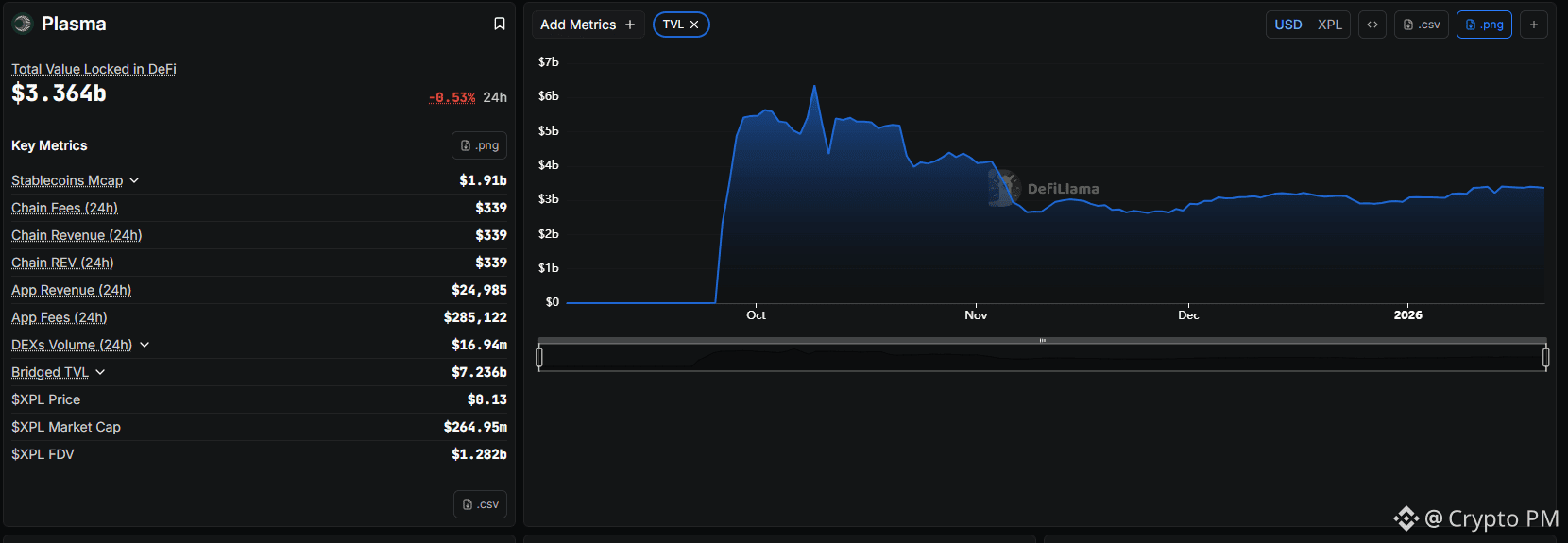Screen dimensions: 1568x543
Task: Remove the TVL metric chip
Action: [x=694, y=25]
